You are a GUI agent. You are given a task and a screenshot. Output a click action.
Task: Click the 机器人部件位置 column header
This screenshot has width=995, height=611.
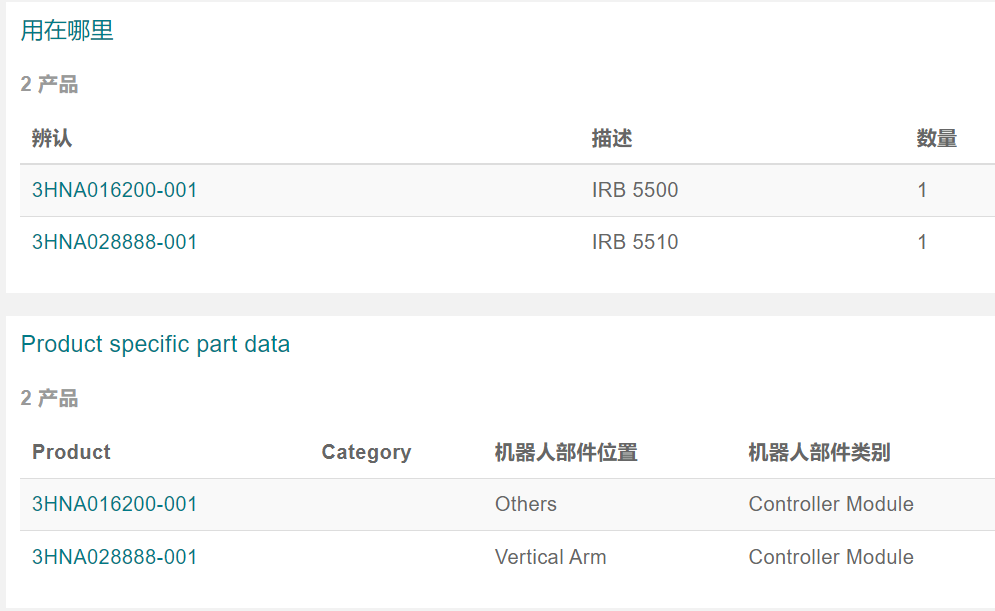point(566,452)
